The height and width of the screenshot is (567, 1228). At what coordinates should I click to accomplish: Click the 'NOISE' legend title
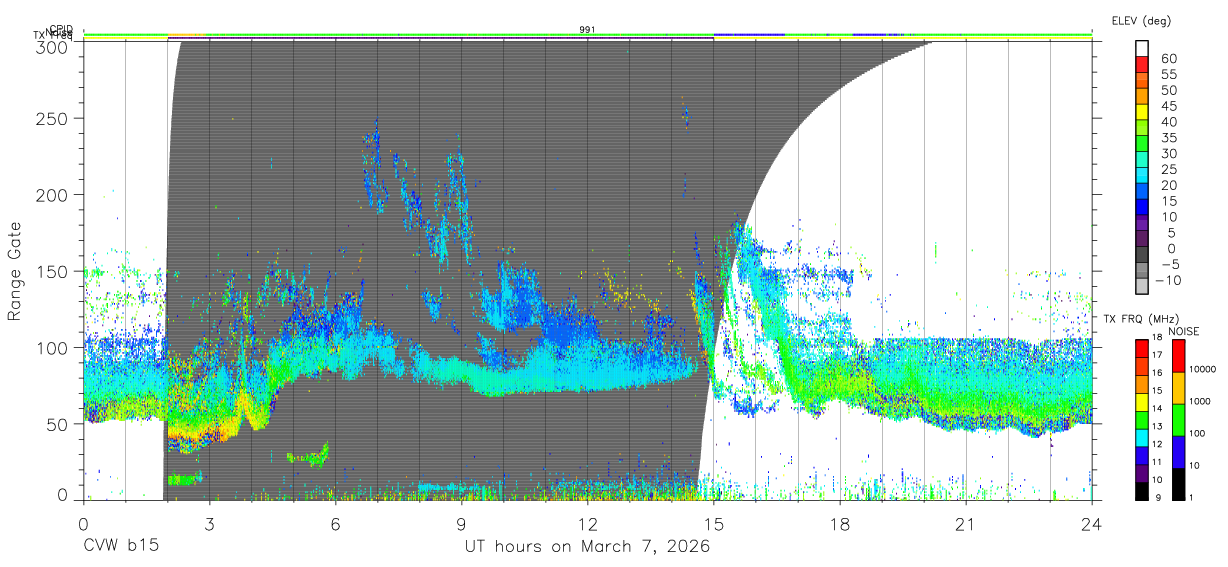(1183, 331)
